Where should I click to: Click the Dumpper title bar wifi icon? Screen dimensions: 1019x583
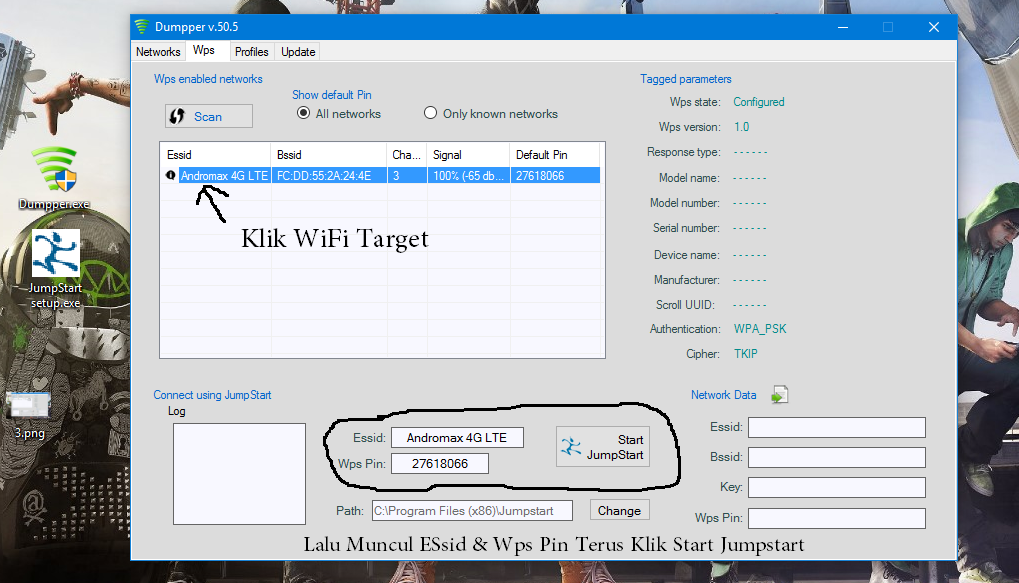tap(142, 27)
